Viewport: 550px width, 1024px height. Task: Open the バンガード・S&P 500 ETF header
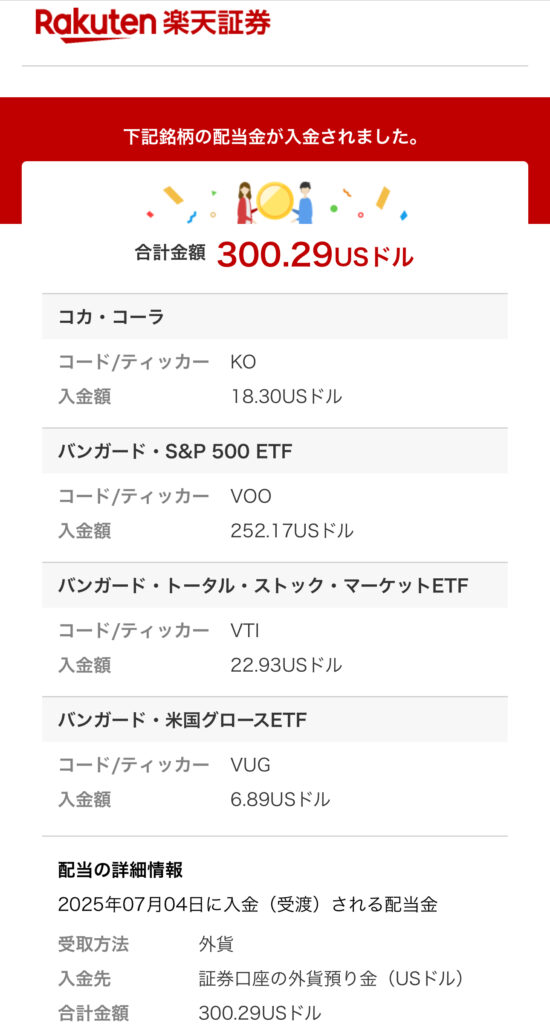pyautogui.click(x=274, y=451)
